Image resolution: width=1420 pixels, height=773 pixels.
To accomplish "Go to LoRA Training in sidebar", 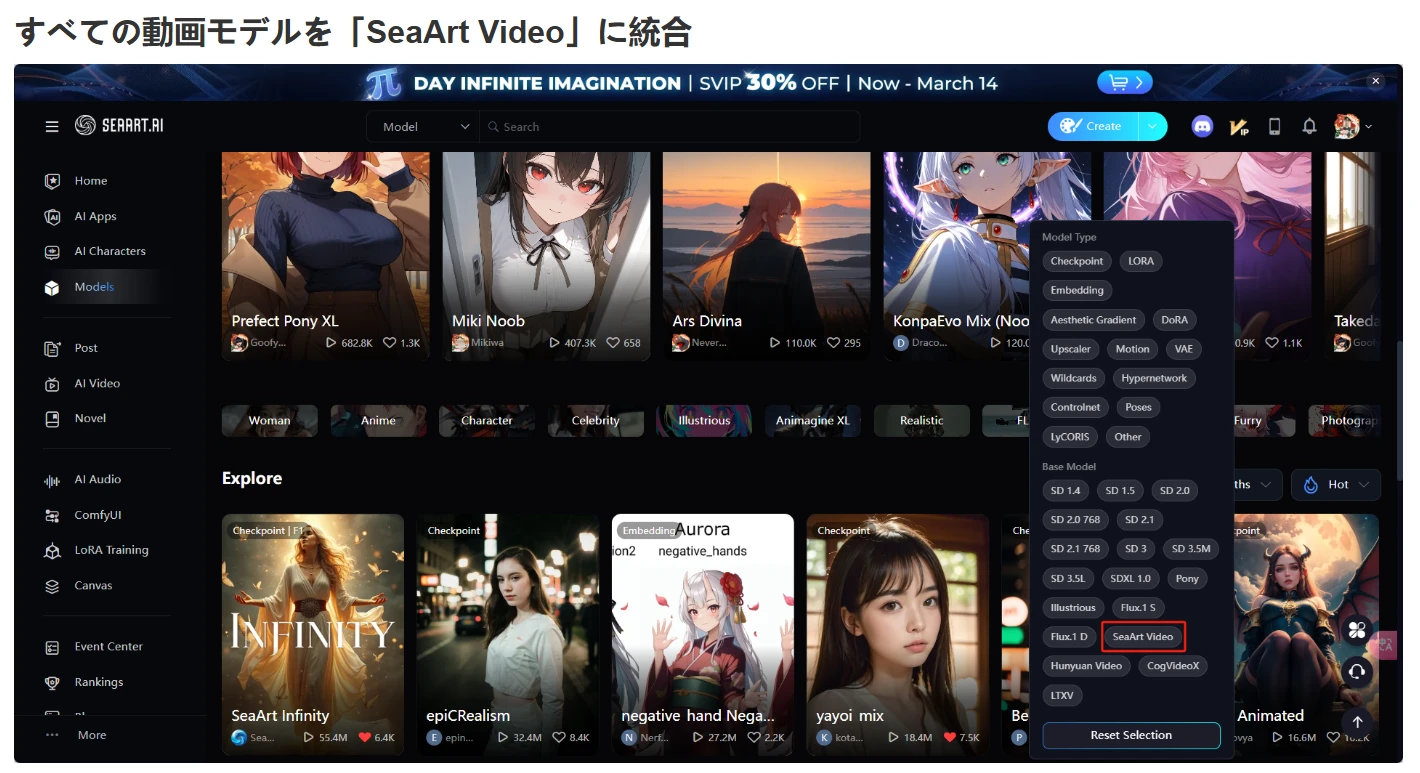I will pos(111,550).
